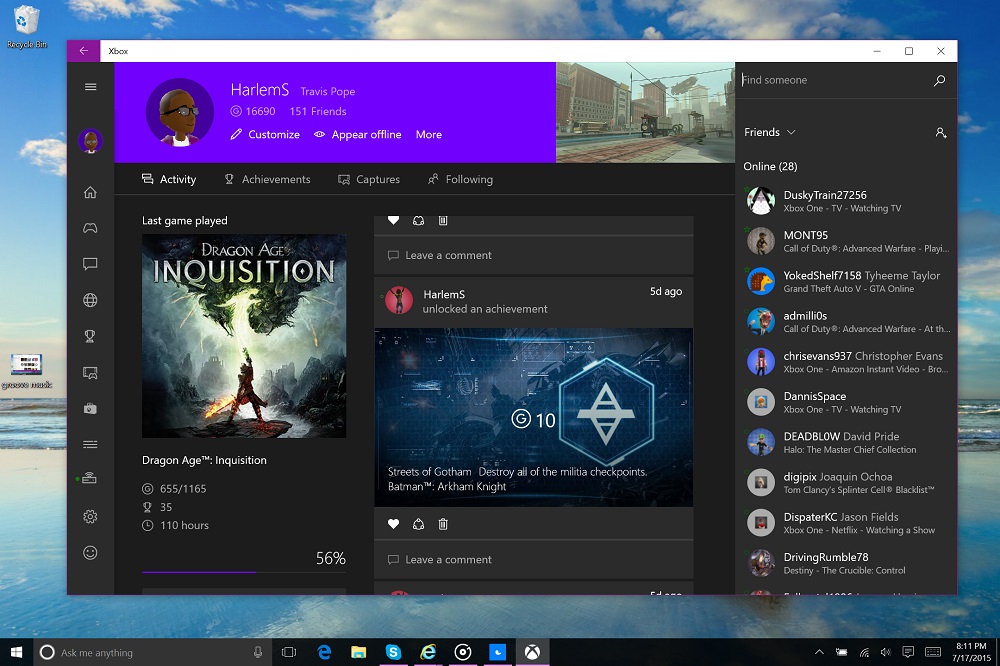
Task: Open the Following tab
Action: 460,179
